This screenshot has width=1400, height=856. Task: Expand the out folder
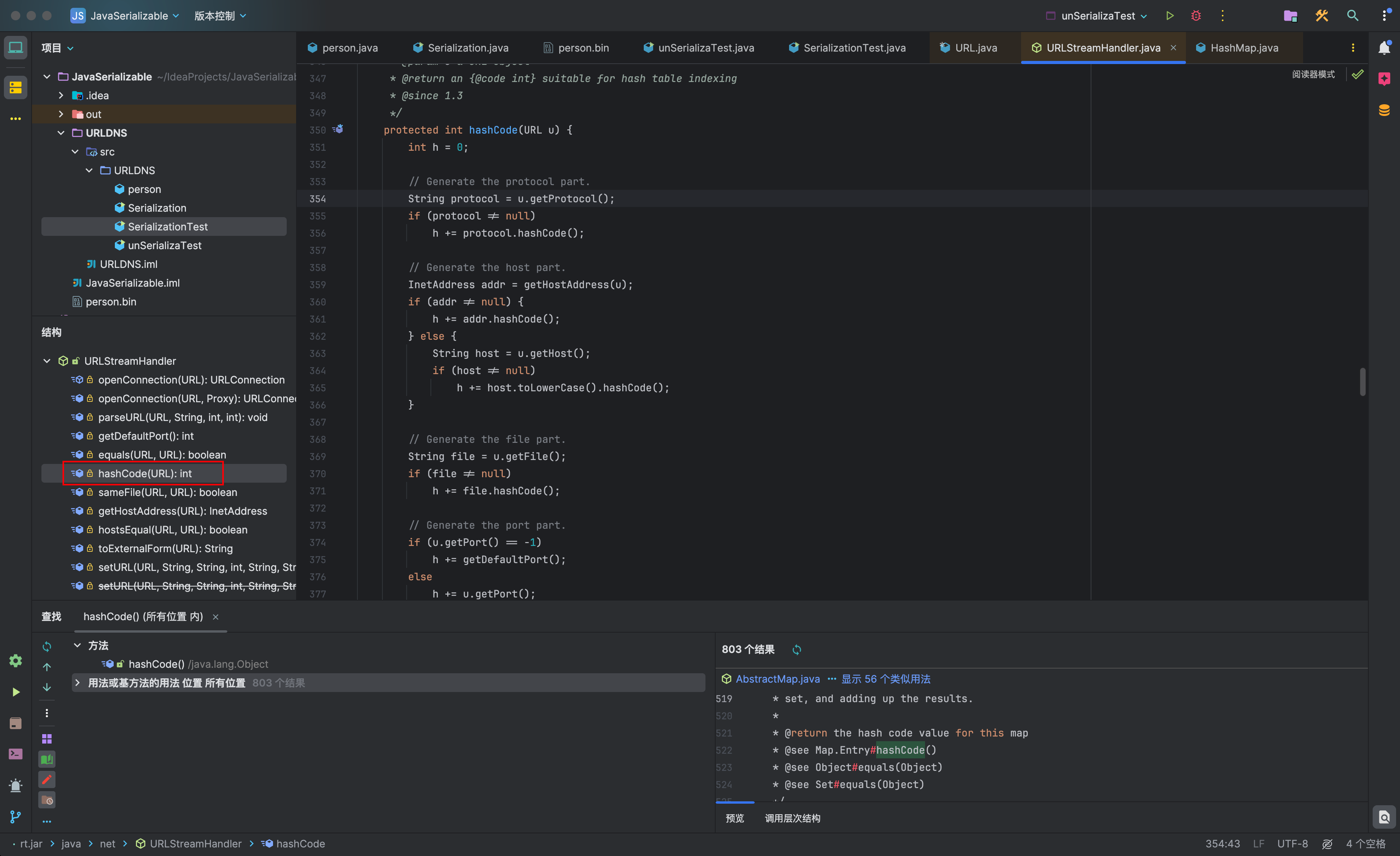pyautogui.click(x=61, y=114)
